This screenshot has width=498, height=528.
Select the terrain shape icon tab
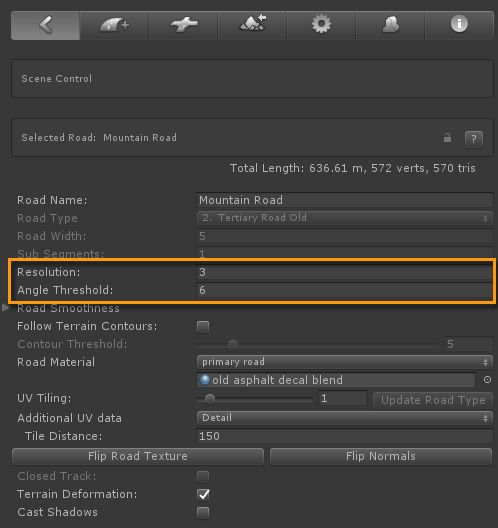pos(391,25)
